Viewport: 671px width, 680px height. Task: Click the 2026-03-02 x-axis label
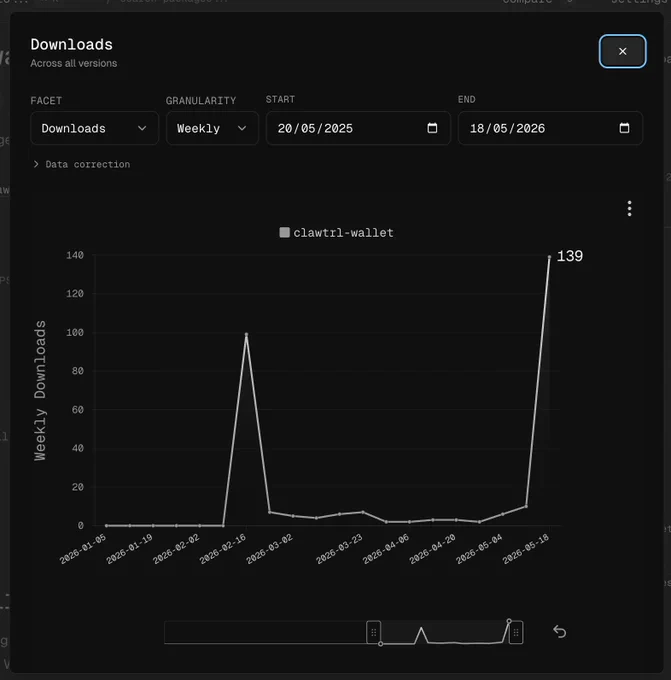269,549
